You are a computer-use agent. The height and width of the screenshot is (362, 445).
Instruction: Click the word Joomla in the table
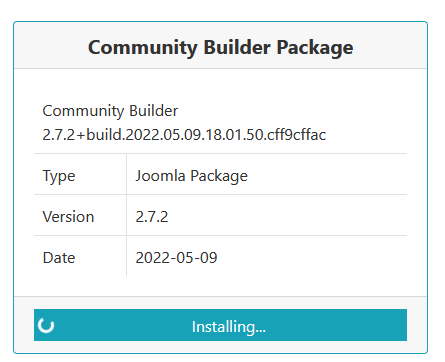[160, 175]
